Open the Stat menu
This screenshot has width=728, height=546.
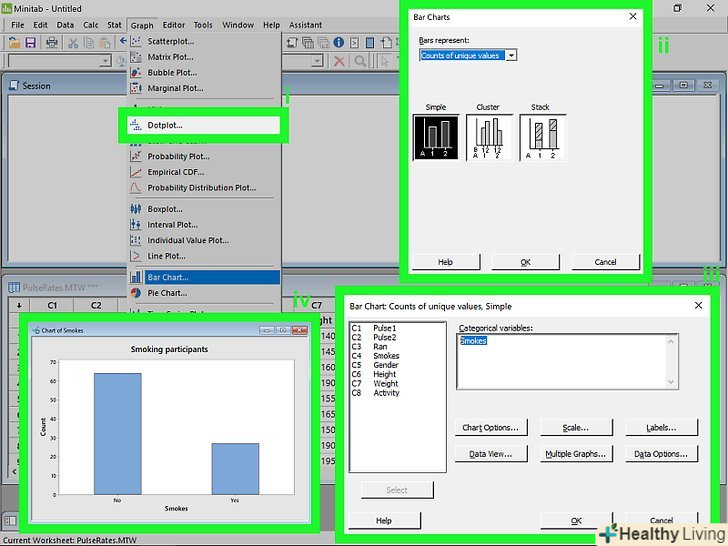[x=114, y=25]
